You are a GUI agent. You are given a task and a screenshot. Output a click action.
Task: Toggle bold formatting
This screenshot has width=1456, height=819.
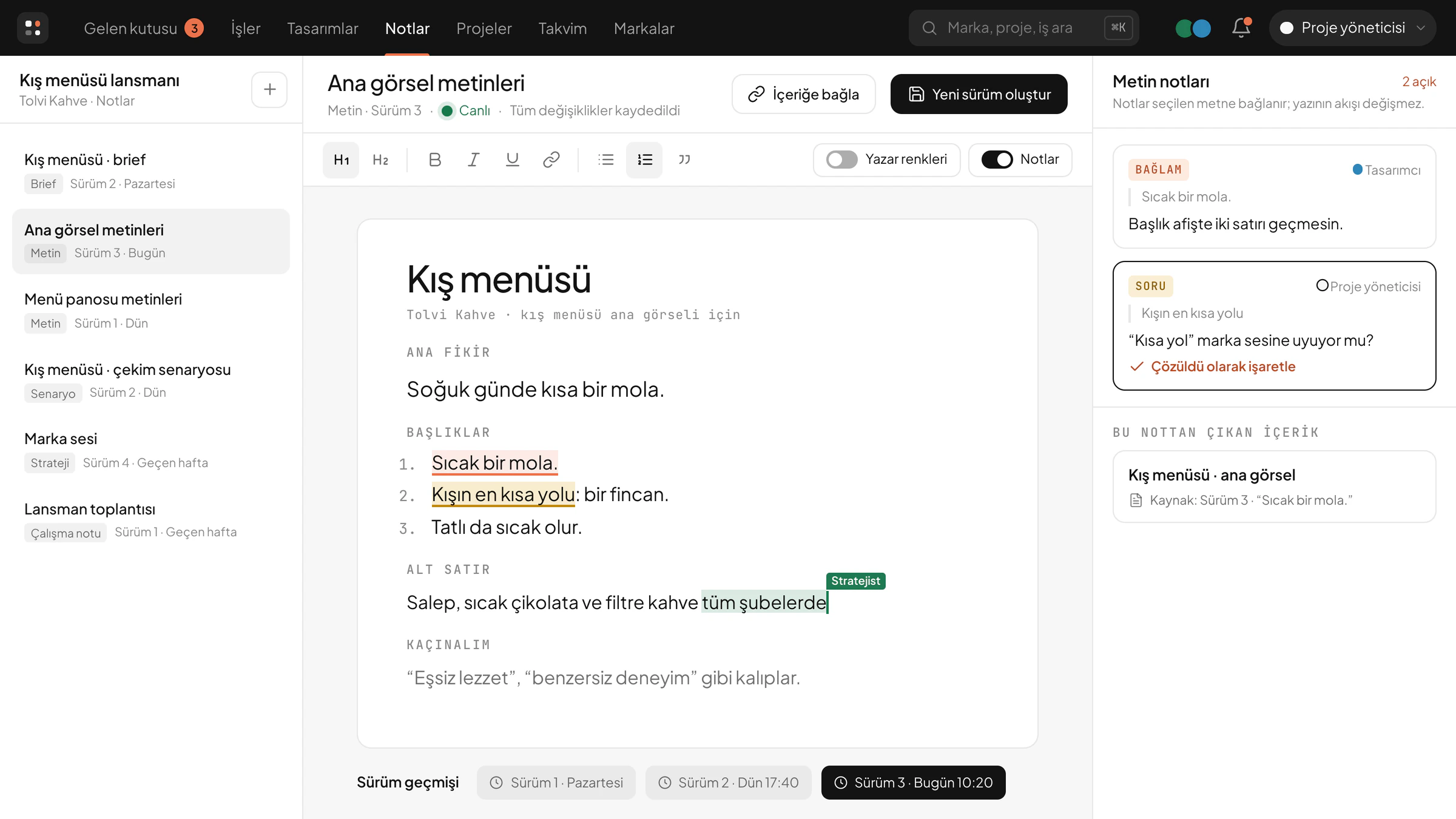point(434,160)
